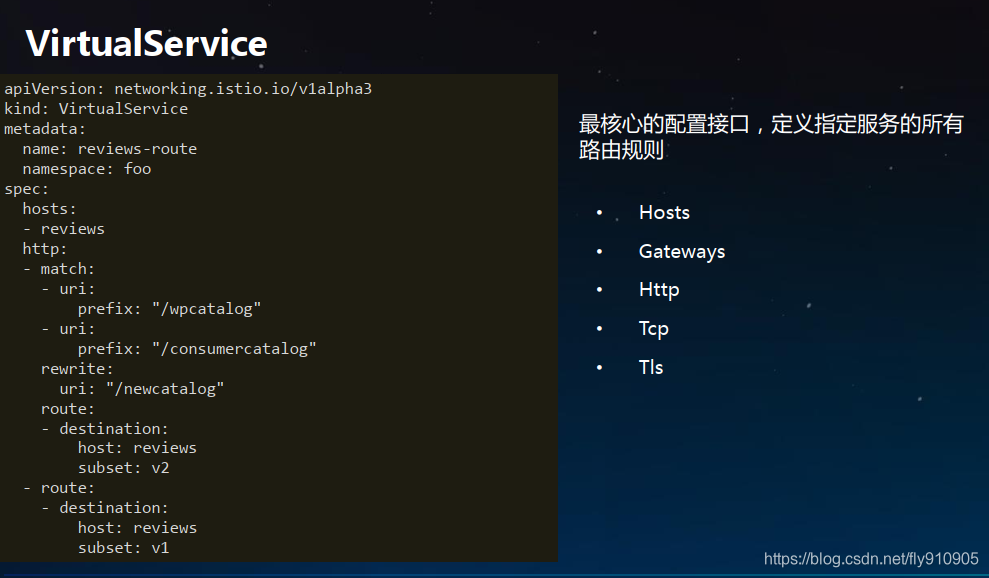
Task: Open the blog.csdn.net/fly910905 watermark link
Action: (x=870, y=559)
